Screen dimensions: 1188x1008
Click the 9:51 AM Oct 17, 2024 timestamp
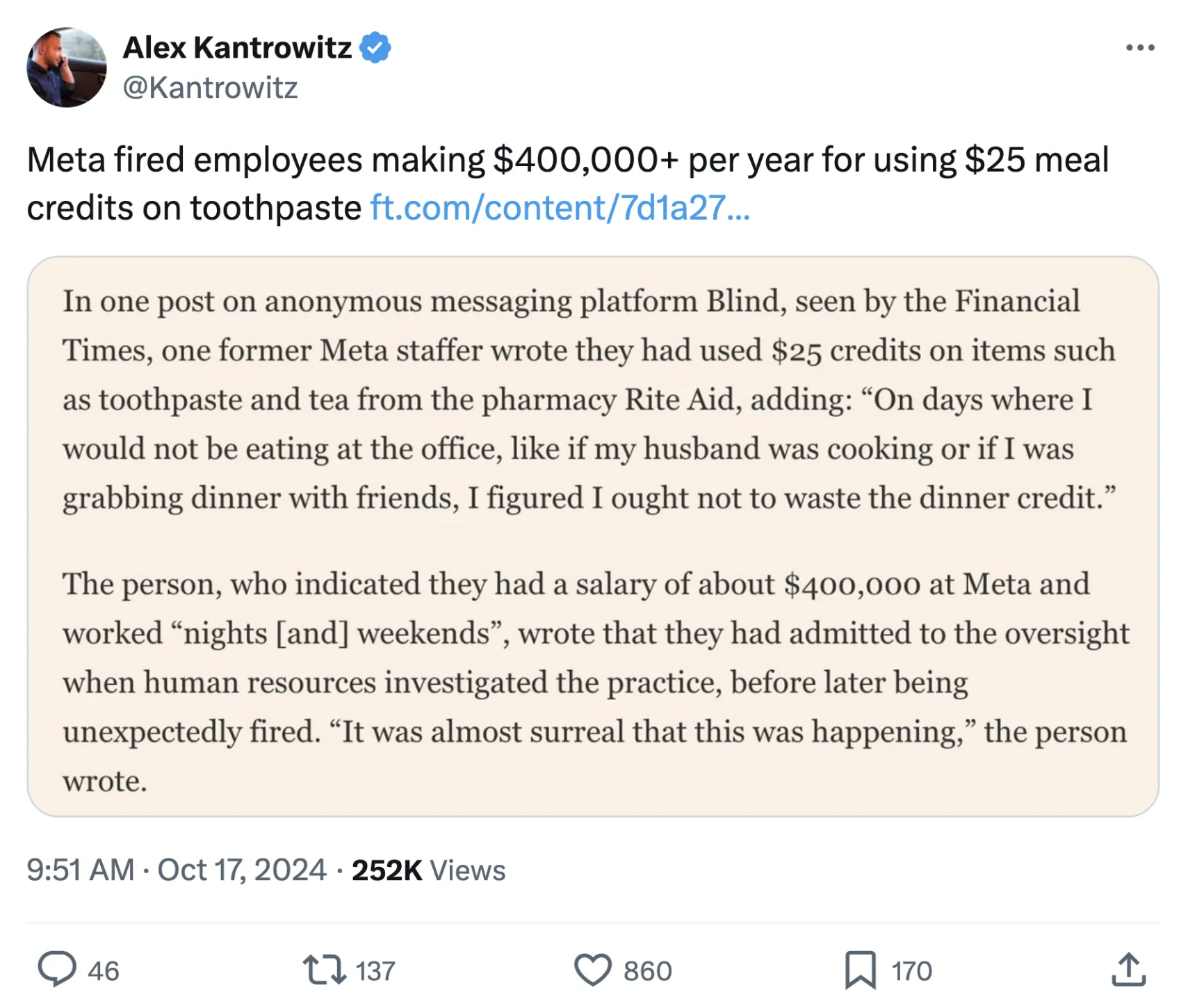point(177,870)
